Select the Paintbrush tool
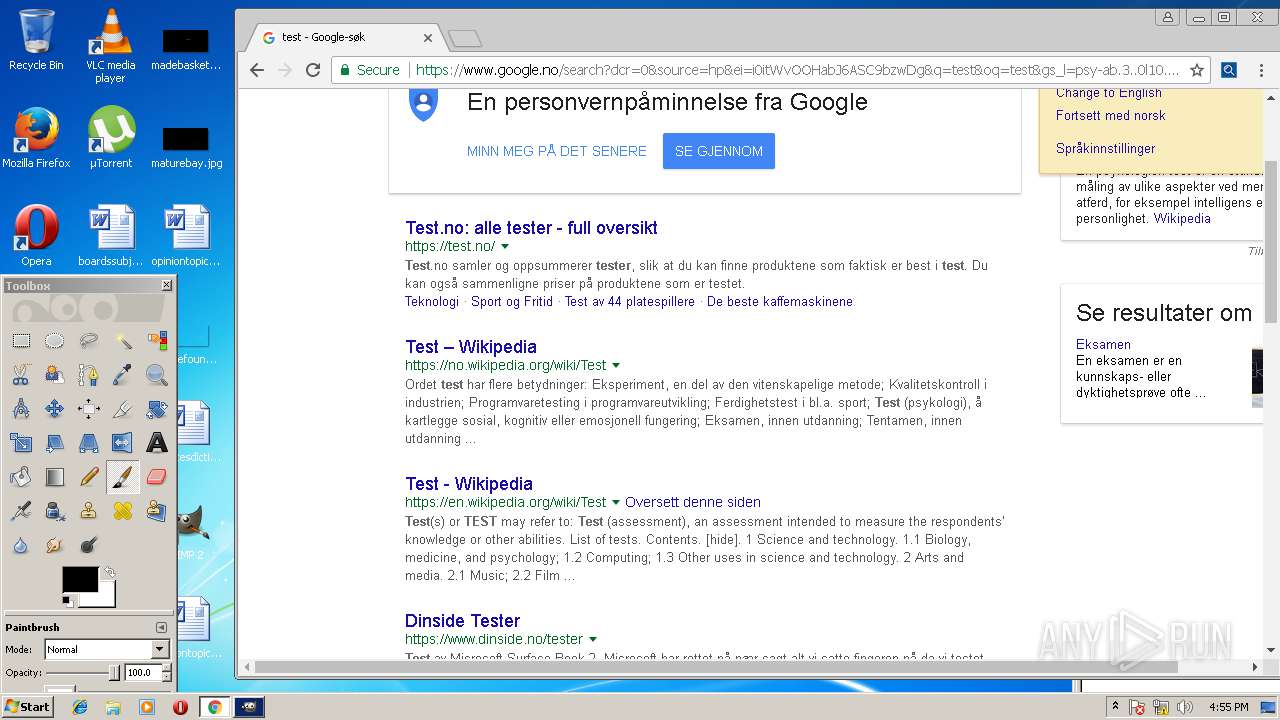This screenshot has height=720, width=1280. click(x=123, y=477)
